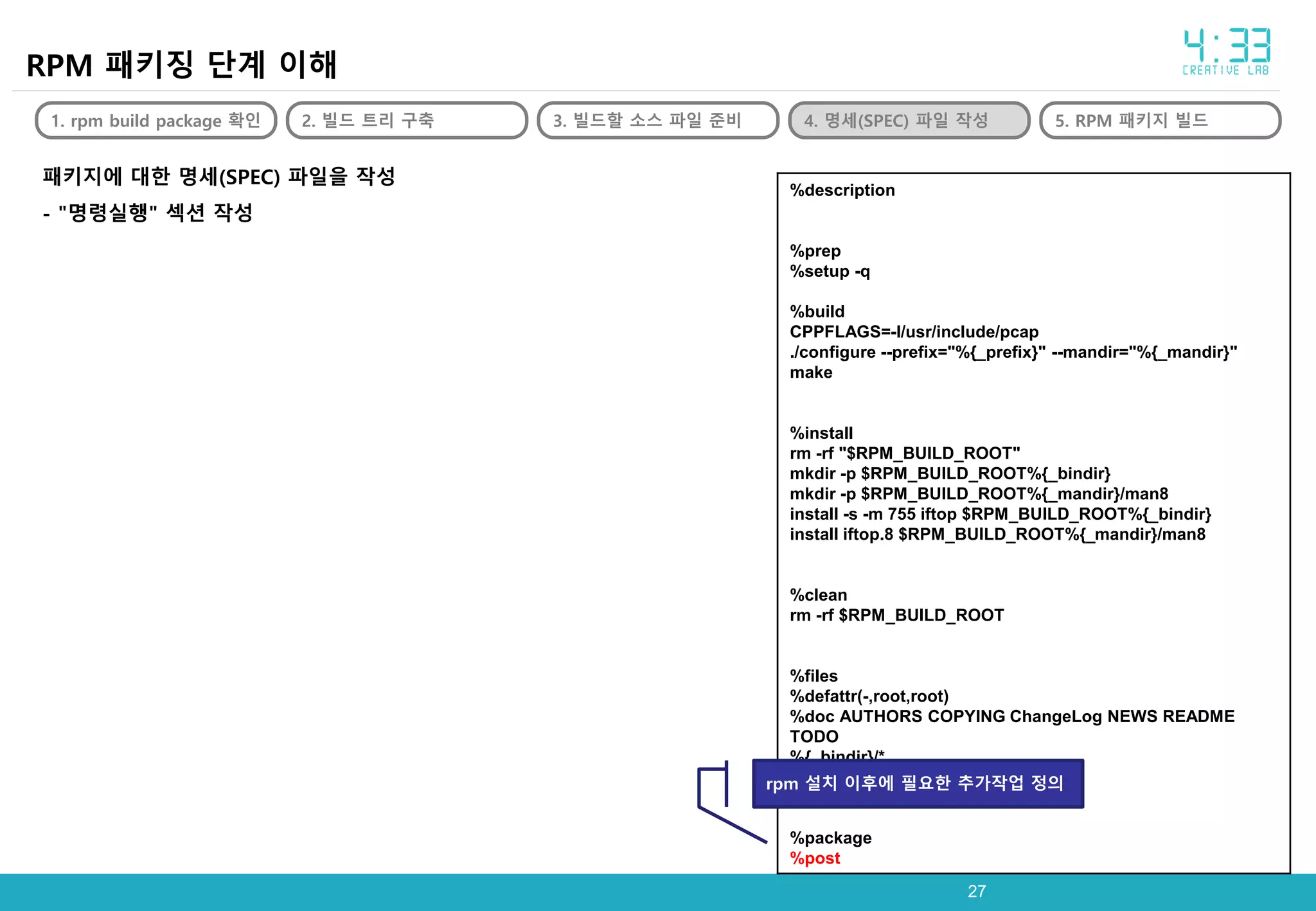Image resolution: width=1316 pixels, height=911 pixels.
Task: Click unquoted rm -rf $RPM_BUILD_ROOT under %clean
Action: click(897, 615)
